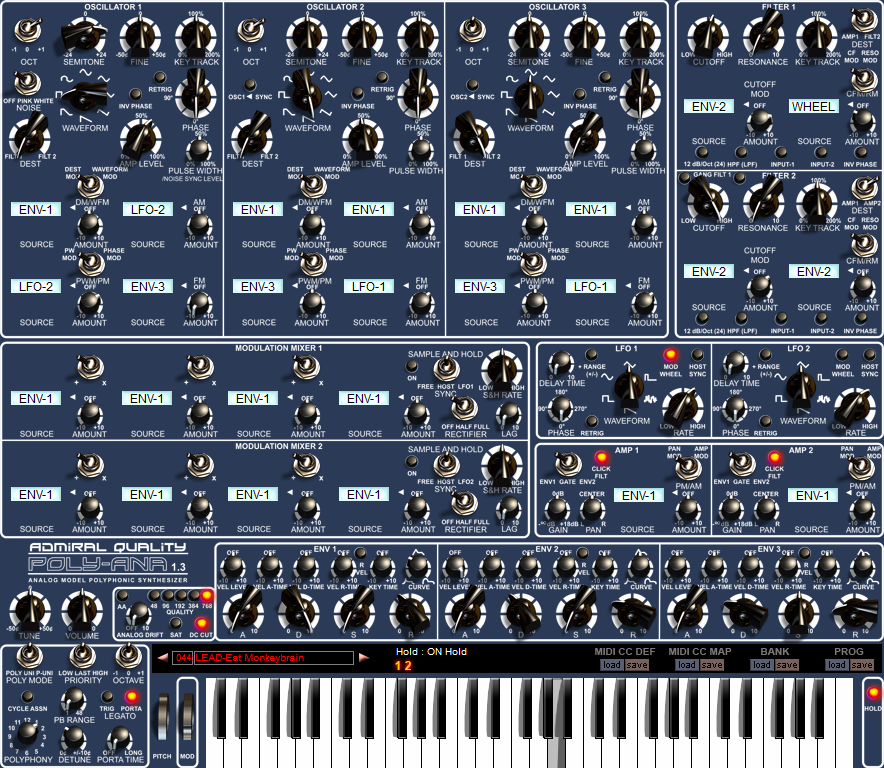Image resolution: width=884 pixels, height=768 pixels.
Task: Open Oscillator 1 DM/WFM source ENV-1 selector
Action: point(36,210)
